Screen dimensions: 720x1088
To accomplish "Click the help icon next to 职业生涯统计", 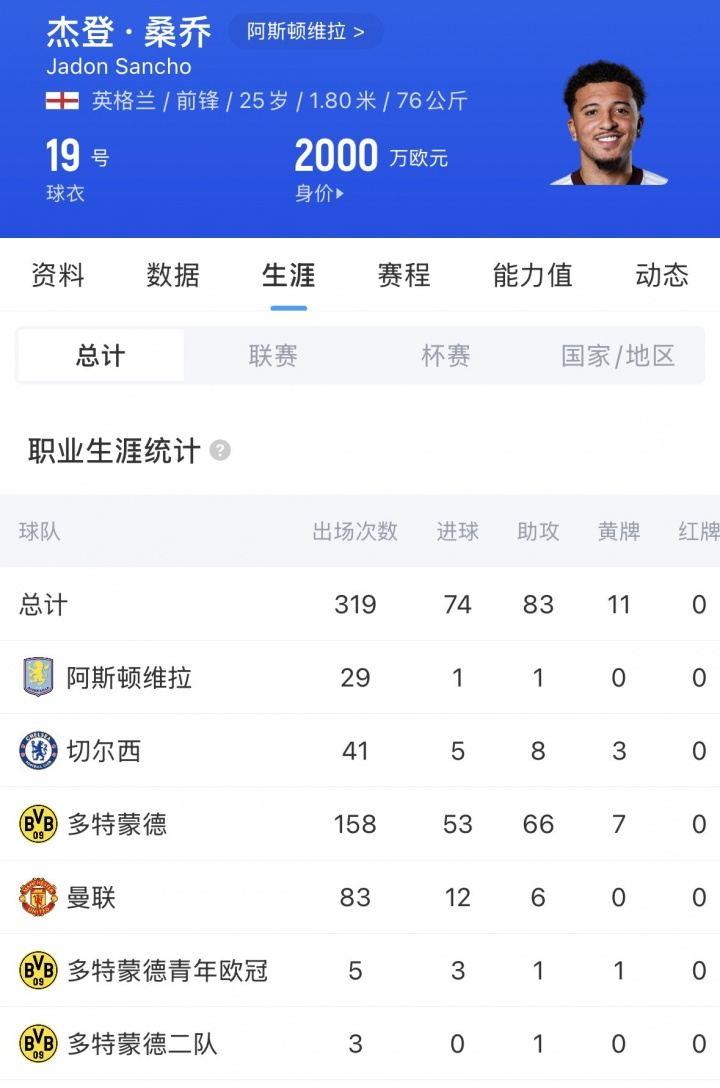I will pyautogui.click(x=220, y=451).
